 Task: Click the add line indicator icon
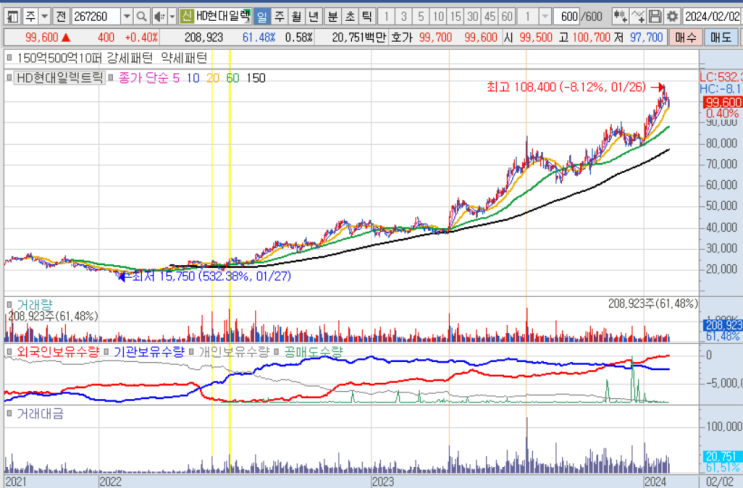[x=638, y=17]
